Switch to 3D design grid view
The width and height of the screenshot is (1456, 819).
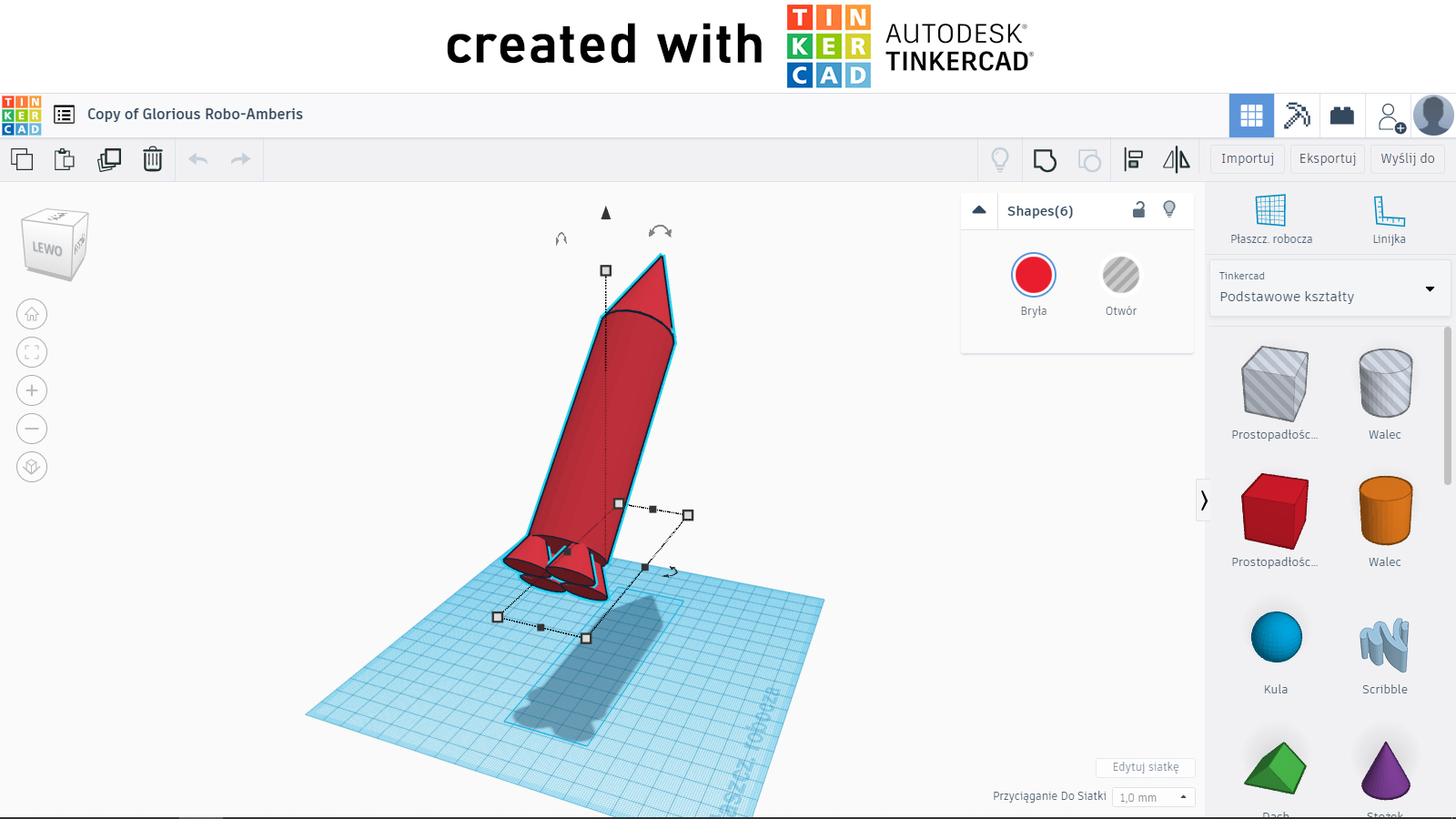1251,116
